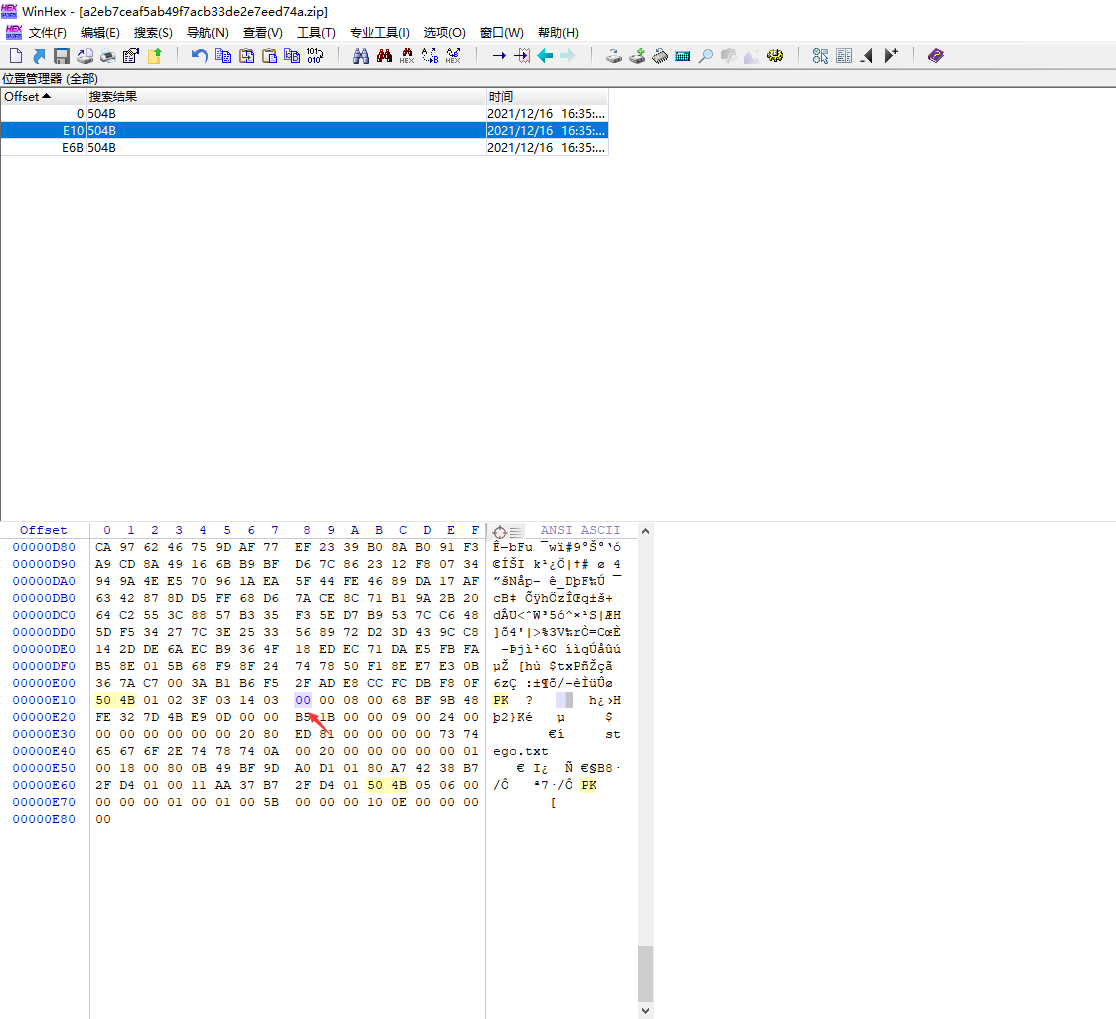
Task: Undo with the blue curved arrow
Action: click(199, 56)
